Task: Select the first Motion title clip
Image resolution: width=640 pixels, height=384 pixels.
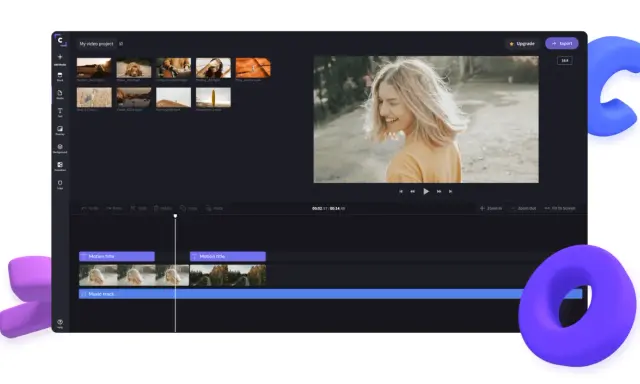Action: tap(117, 256)
